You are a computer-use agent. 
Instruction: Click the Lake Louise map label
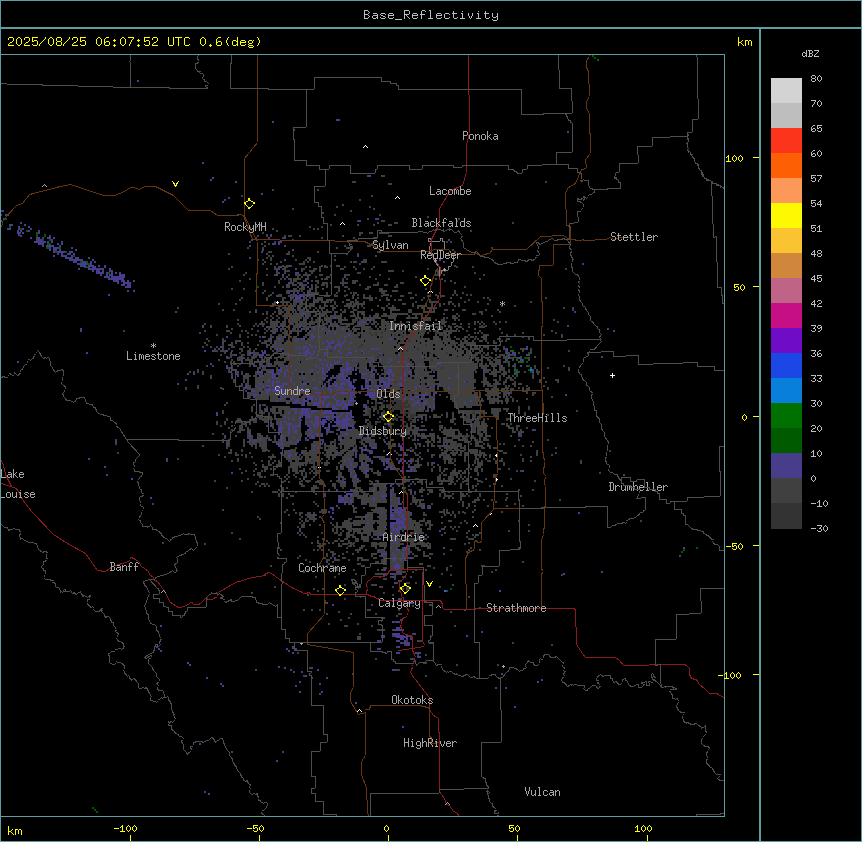18,484
